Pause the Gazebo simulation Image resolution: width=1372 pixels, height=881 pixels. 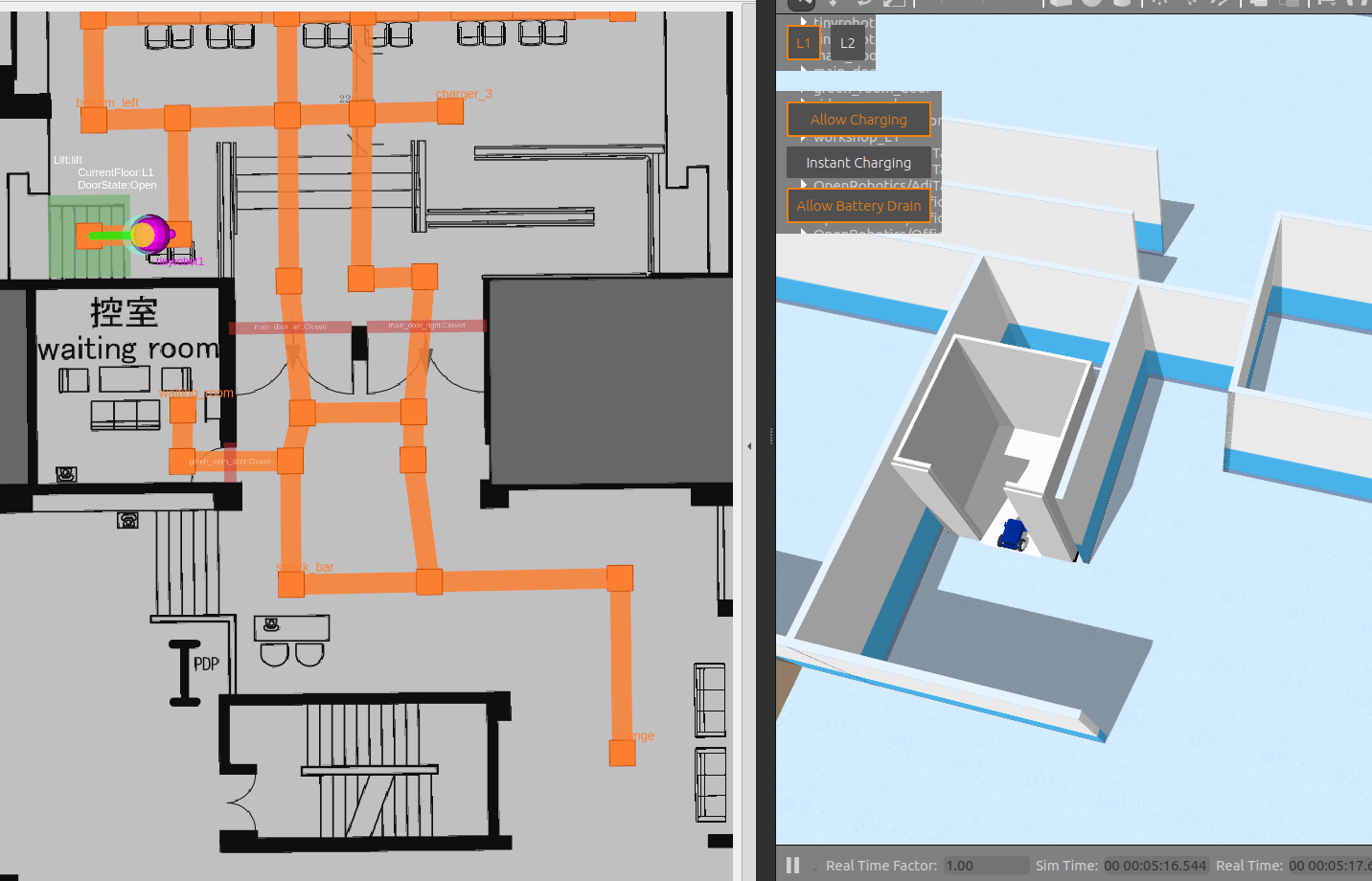(x=792, y=866)
